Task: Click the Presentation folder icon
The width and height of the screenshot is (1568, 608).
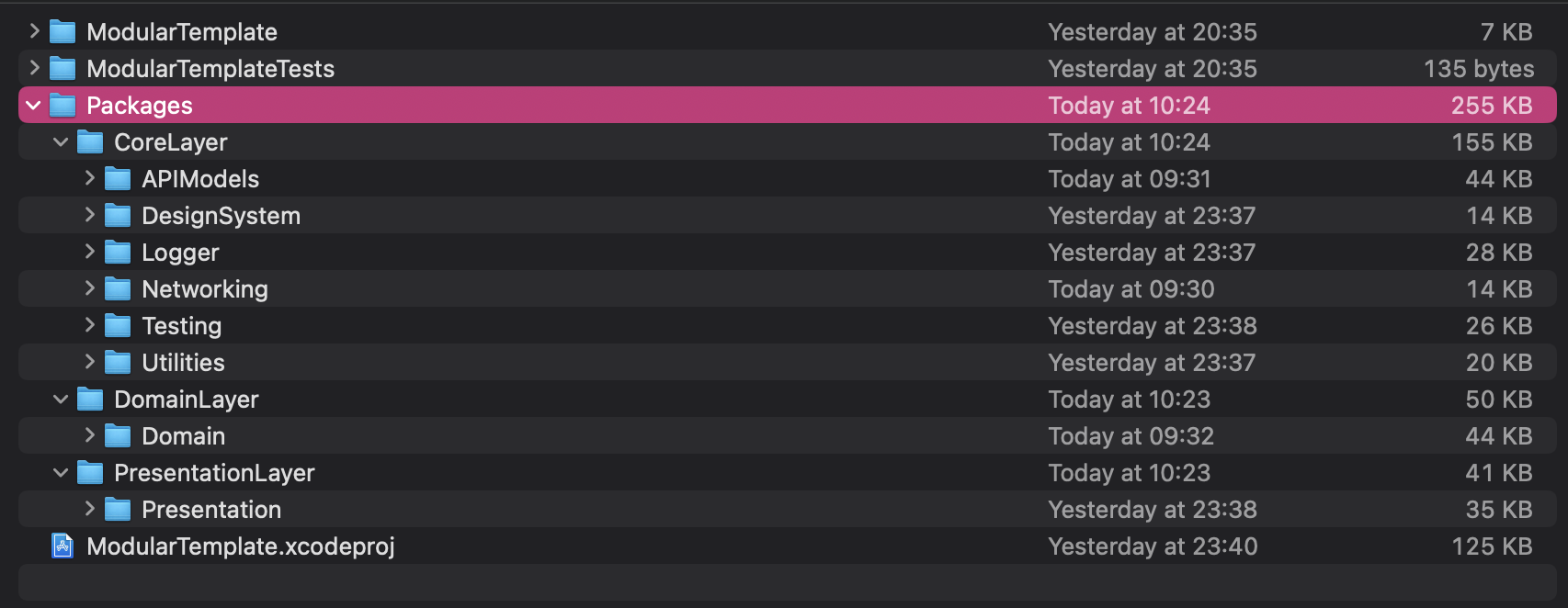Action: [x=118, y=510]
